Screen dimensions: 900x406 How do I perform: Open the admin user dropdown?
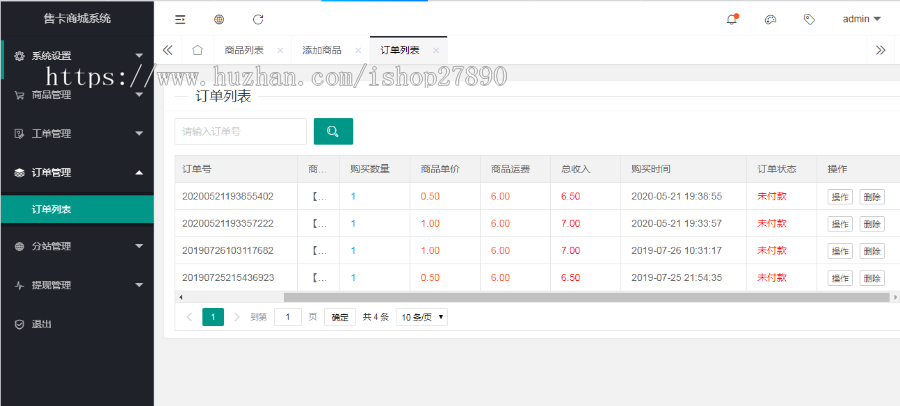point(861,19)
